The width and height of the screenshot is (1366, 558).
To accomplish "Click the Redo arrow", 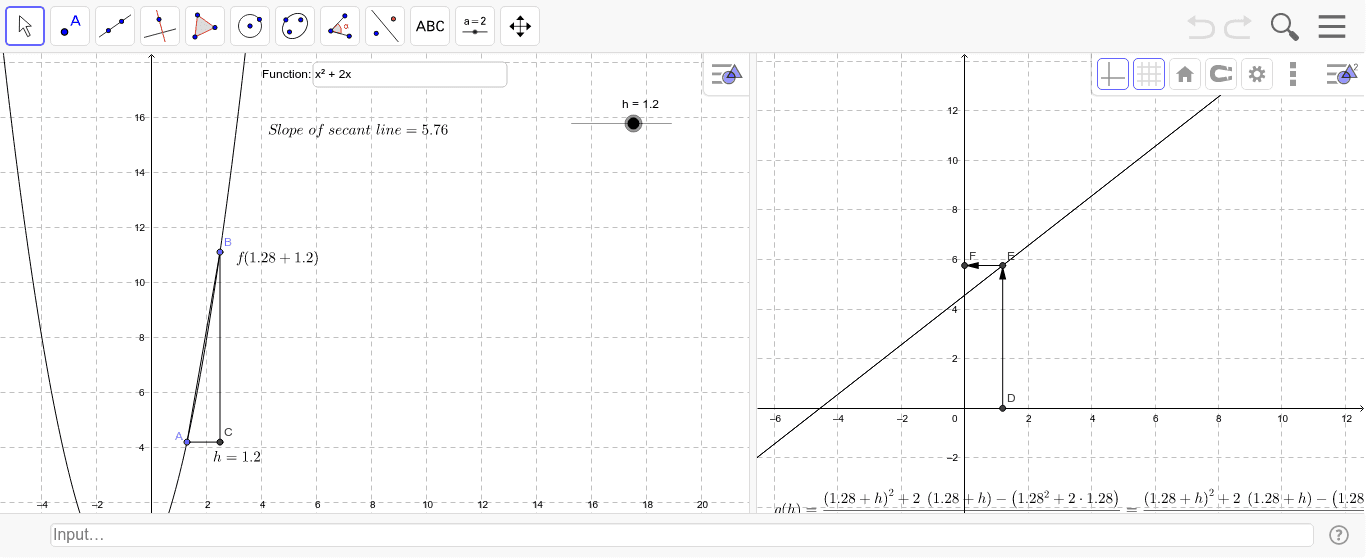I will click(x=1238, y=27).
